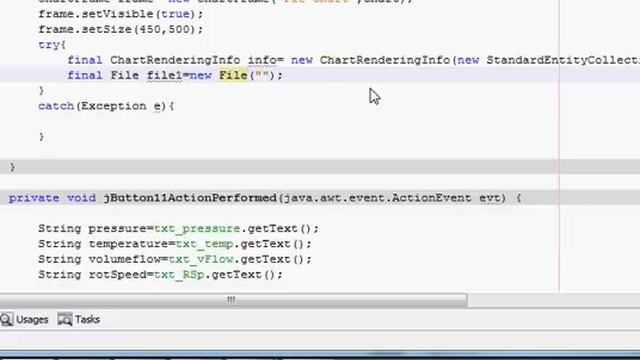Viewport: 640px width, 360px height.
Task: Click StandardEntityCollection class name
Action: coord(563,60)
